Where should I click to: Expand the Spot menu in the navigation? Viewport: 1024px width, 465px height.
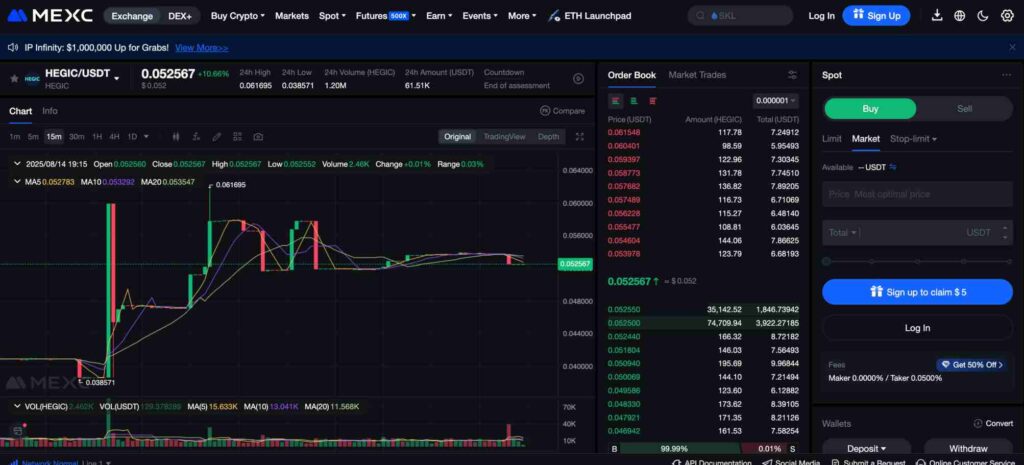[x=332, y=16]
